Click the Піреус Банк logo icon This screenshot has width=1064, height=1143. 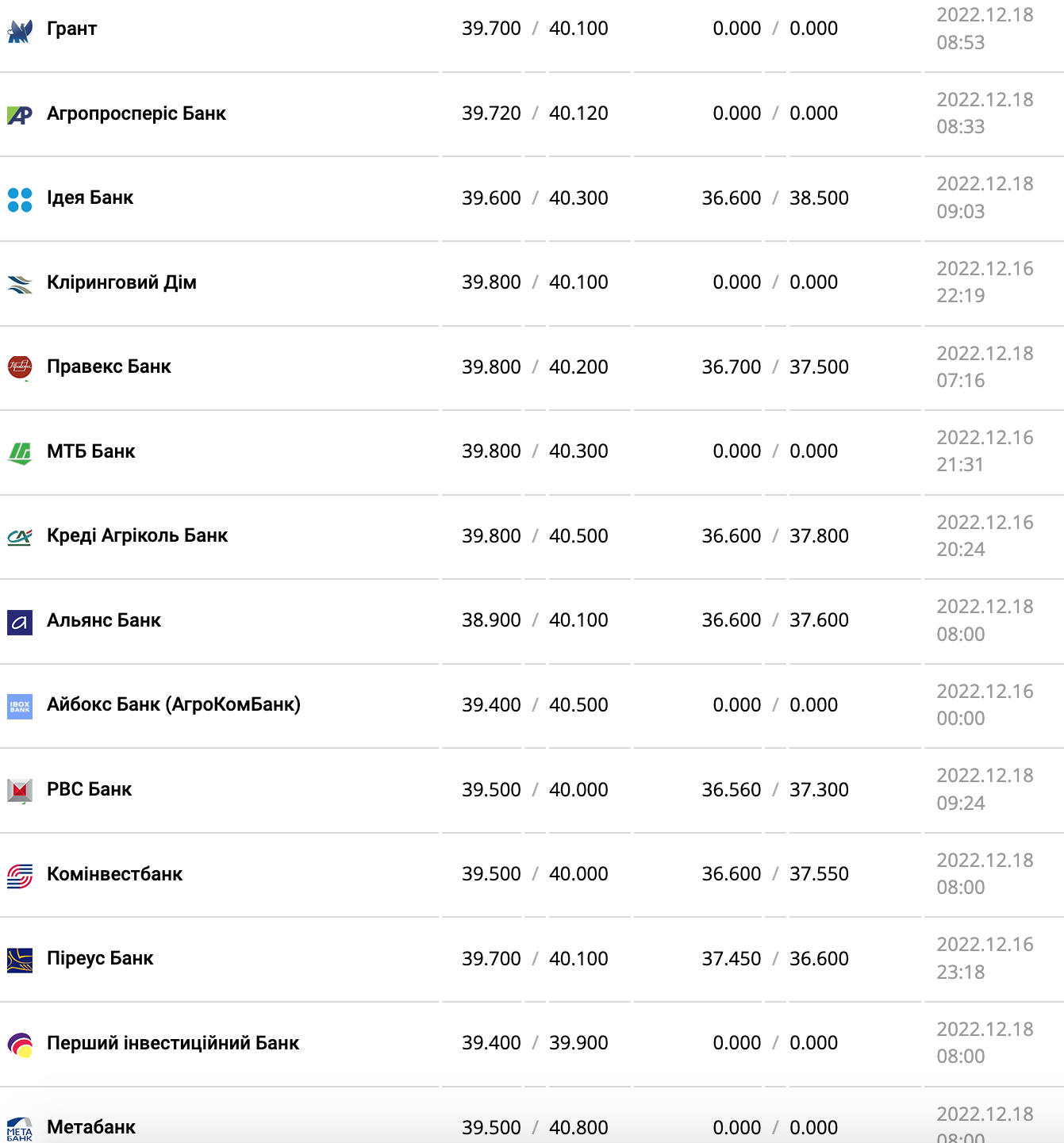point(20,961)
